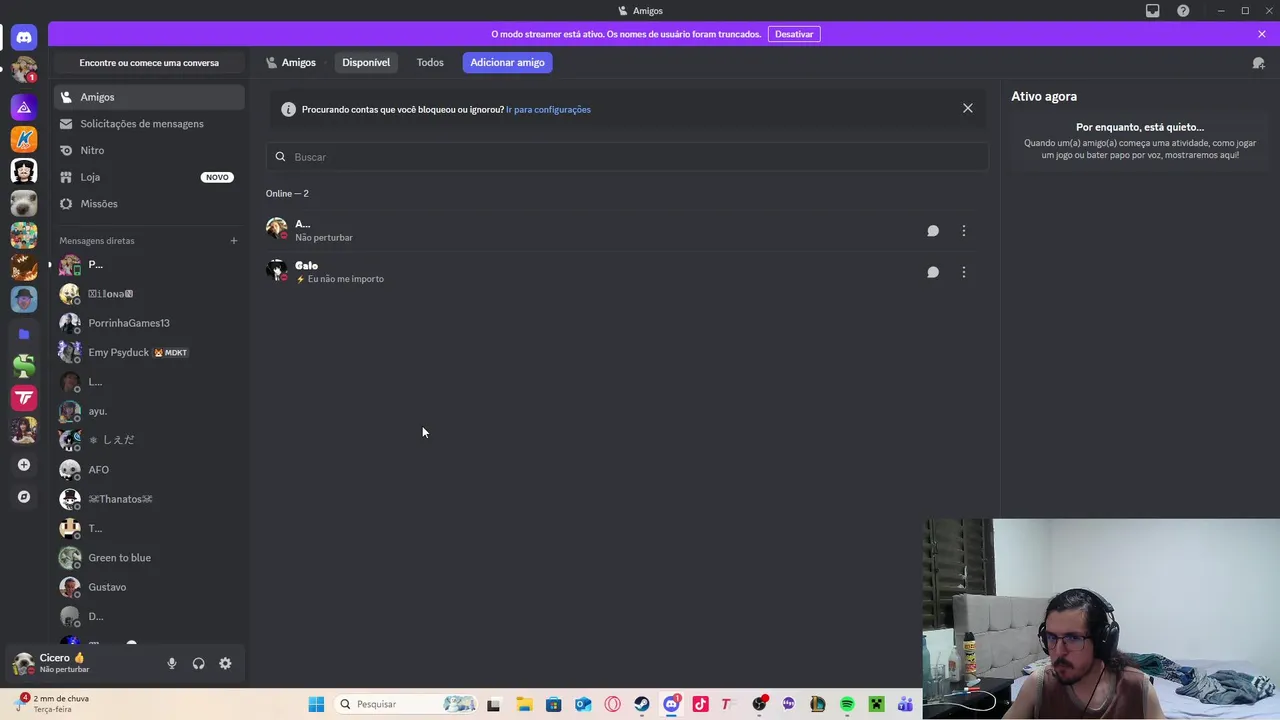The width and height of the screenshot is (1280, 720).
Task: Close the streamer mode banner
Action: [x=1262, y=34]
